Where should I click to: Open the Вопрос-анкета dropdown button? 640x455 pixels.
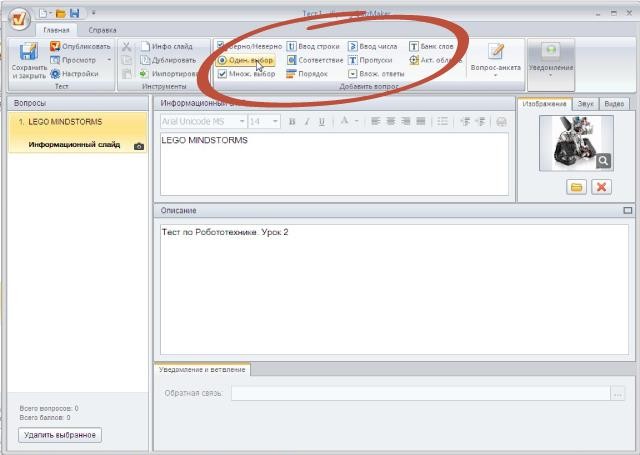click(496, 60)
